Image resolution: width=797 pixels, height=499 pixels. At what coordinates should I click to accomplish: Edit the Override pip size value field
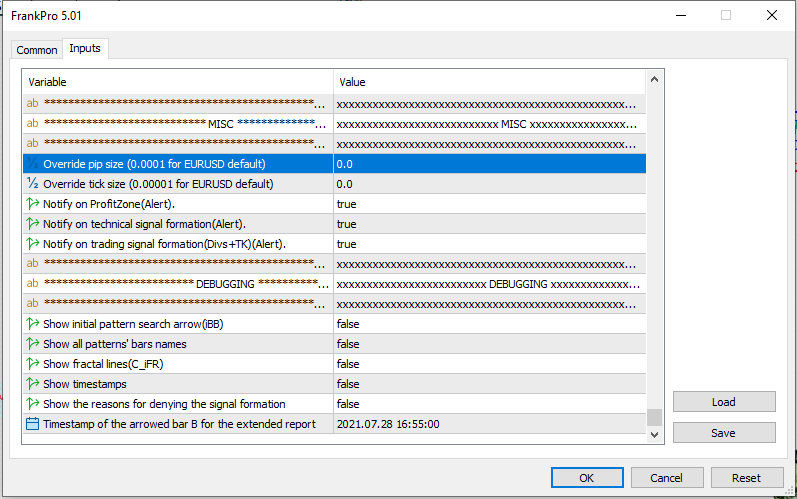coord(488,164)
